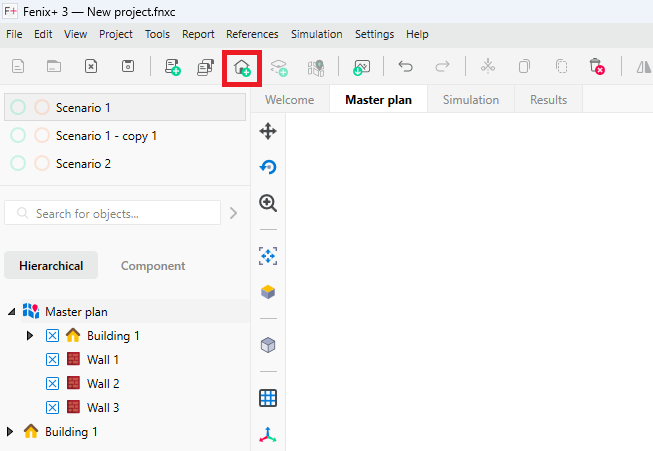Toggle the grid display icon
653x451 pixels.
tap(268, 398)
